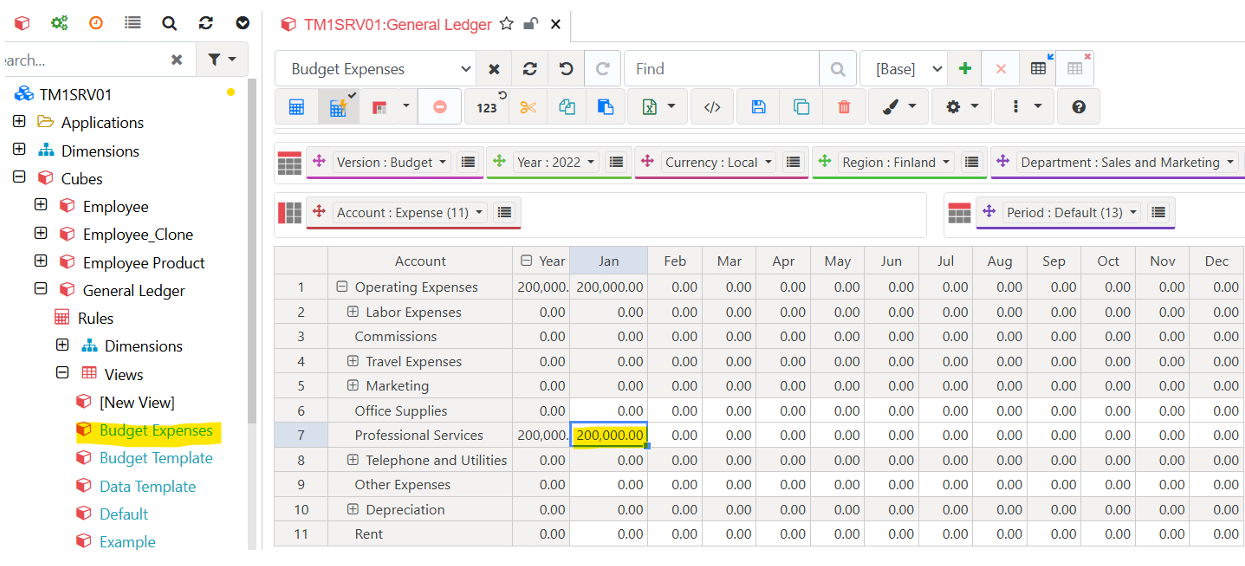Open the Year : 2022 dimension selector

[556, 162]
